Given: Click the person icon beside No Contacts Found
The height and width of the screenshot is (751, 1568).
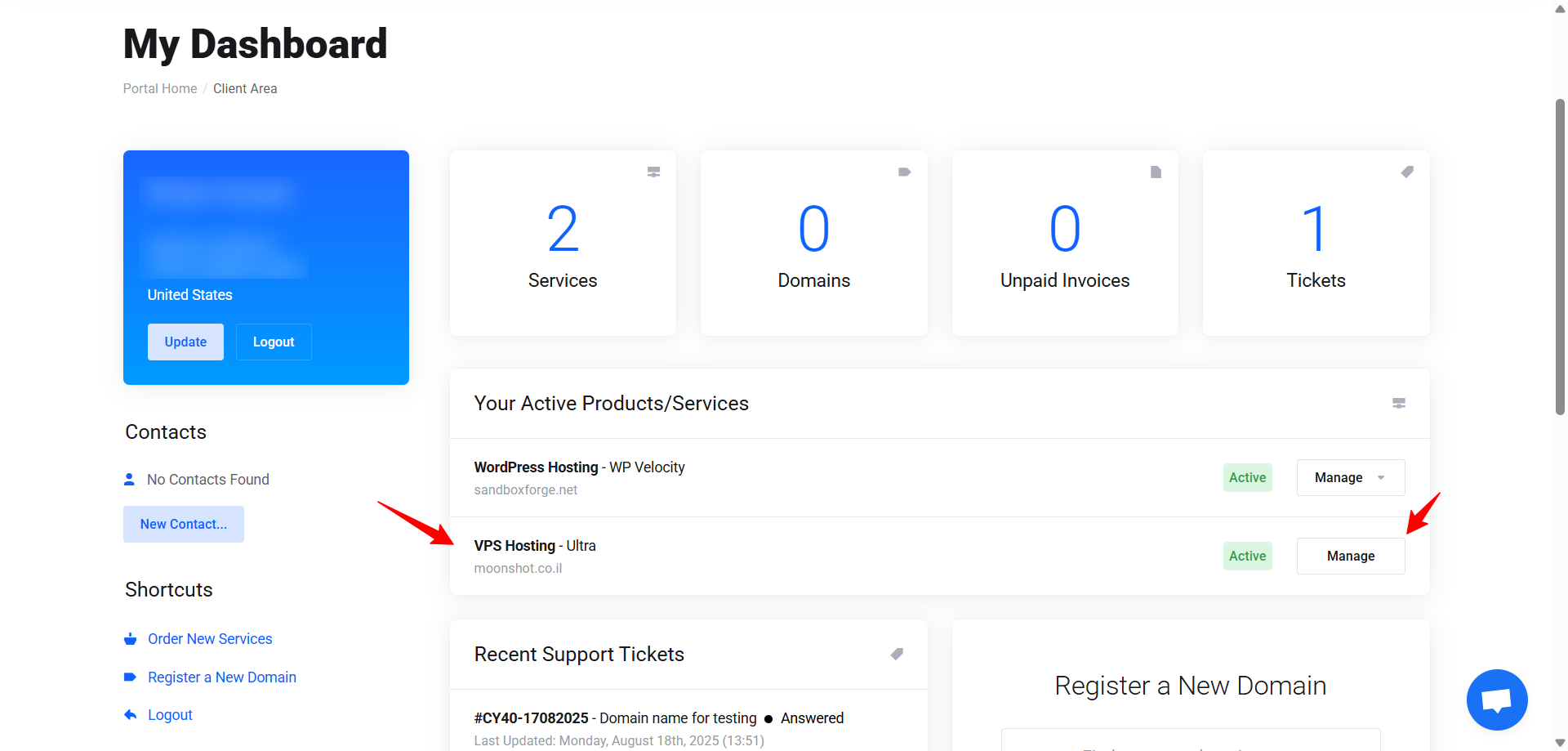Looking at the screenshot, I should click(x=129, y=479).
